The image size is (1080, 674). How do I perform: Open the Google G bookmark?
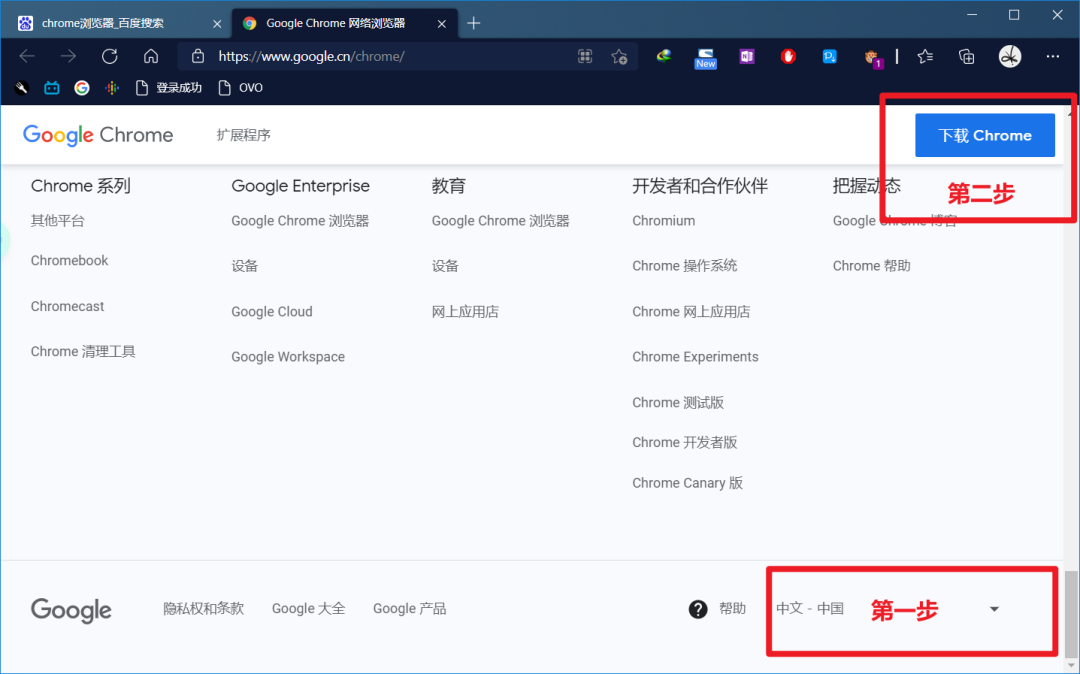pyautogui.click(x=82, y=87)
